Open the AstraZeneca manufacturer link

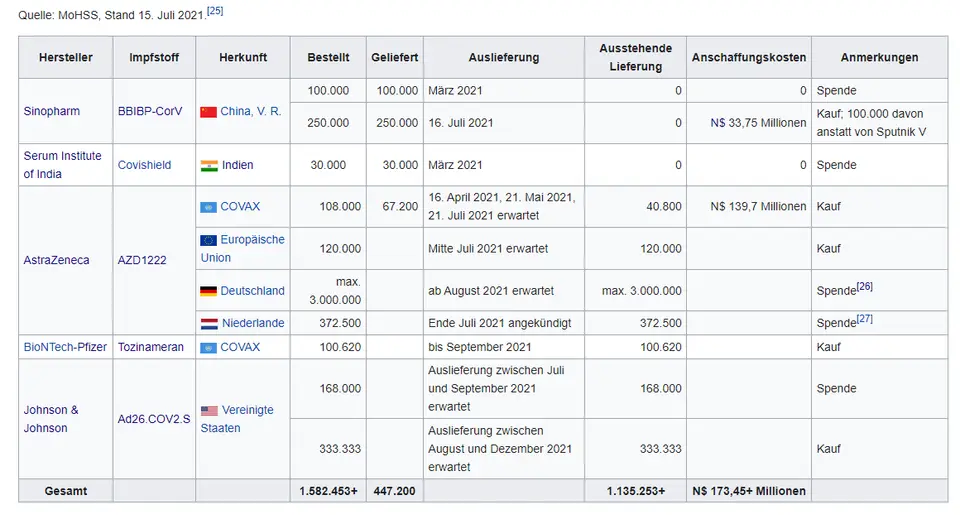[x=56, y=260]
